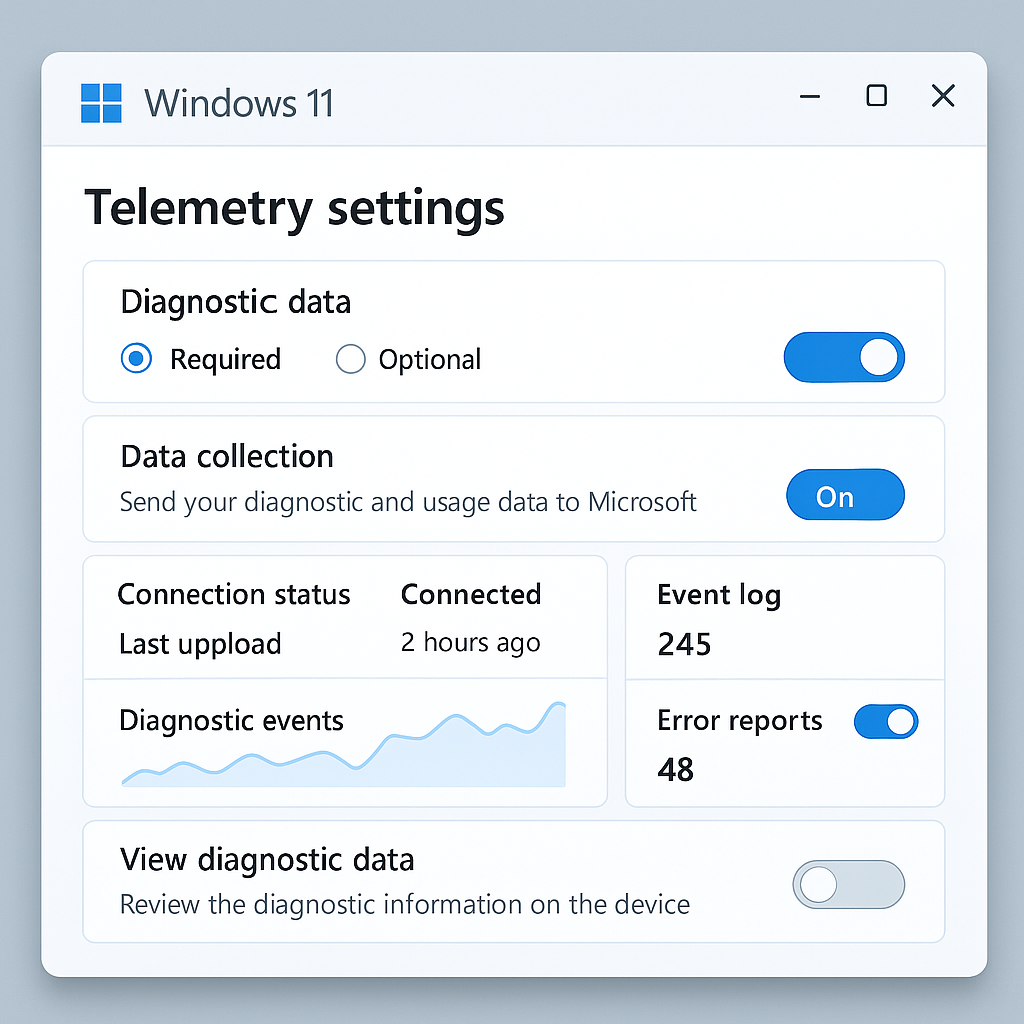
Task: Switch off the Data collection On toggle
Action: point(845,496)
